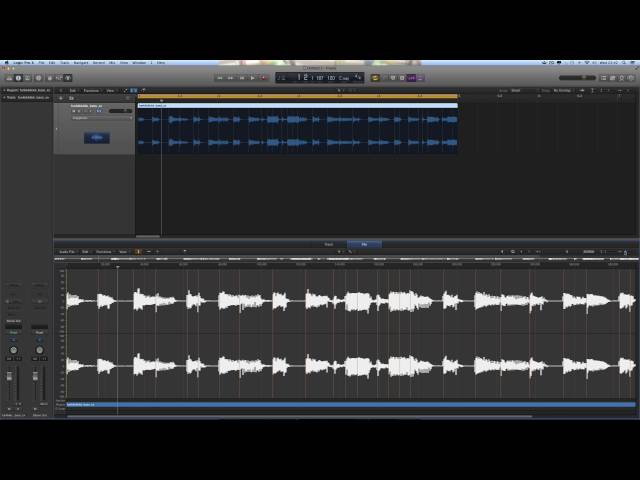Open the Library panel from control bar
This screenshot has height=480, width=640.
pyautogui.click(x=9, y=78)
